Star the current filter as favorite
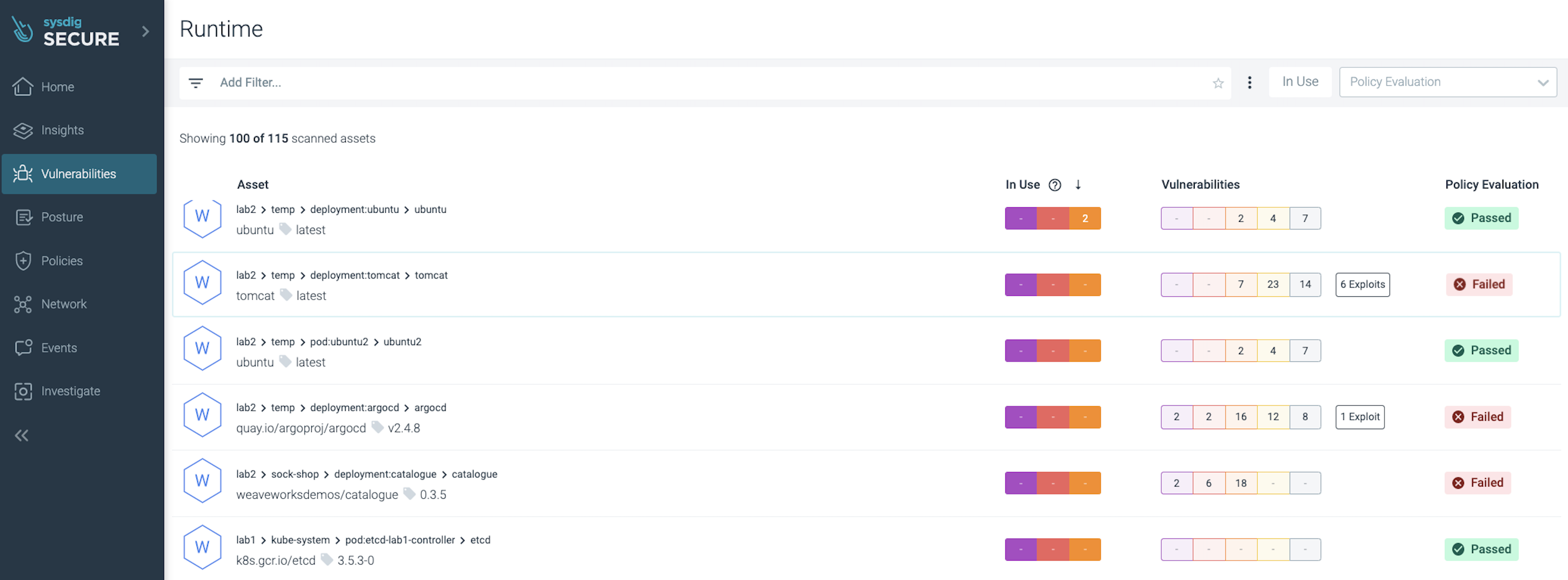Screen dimensions: 1568x580 (1217, 84)
